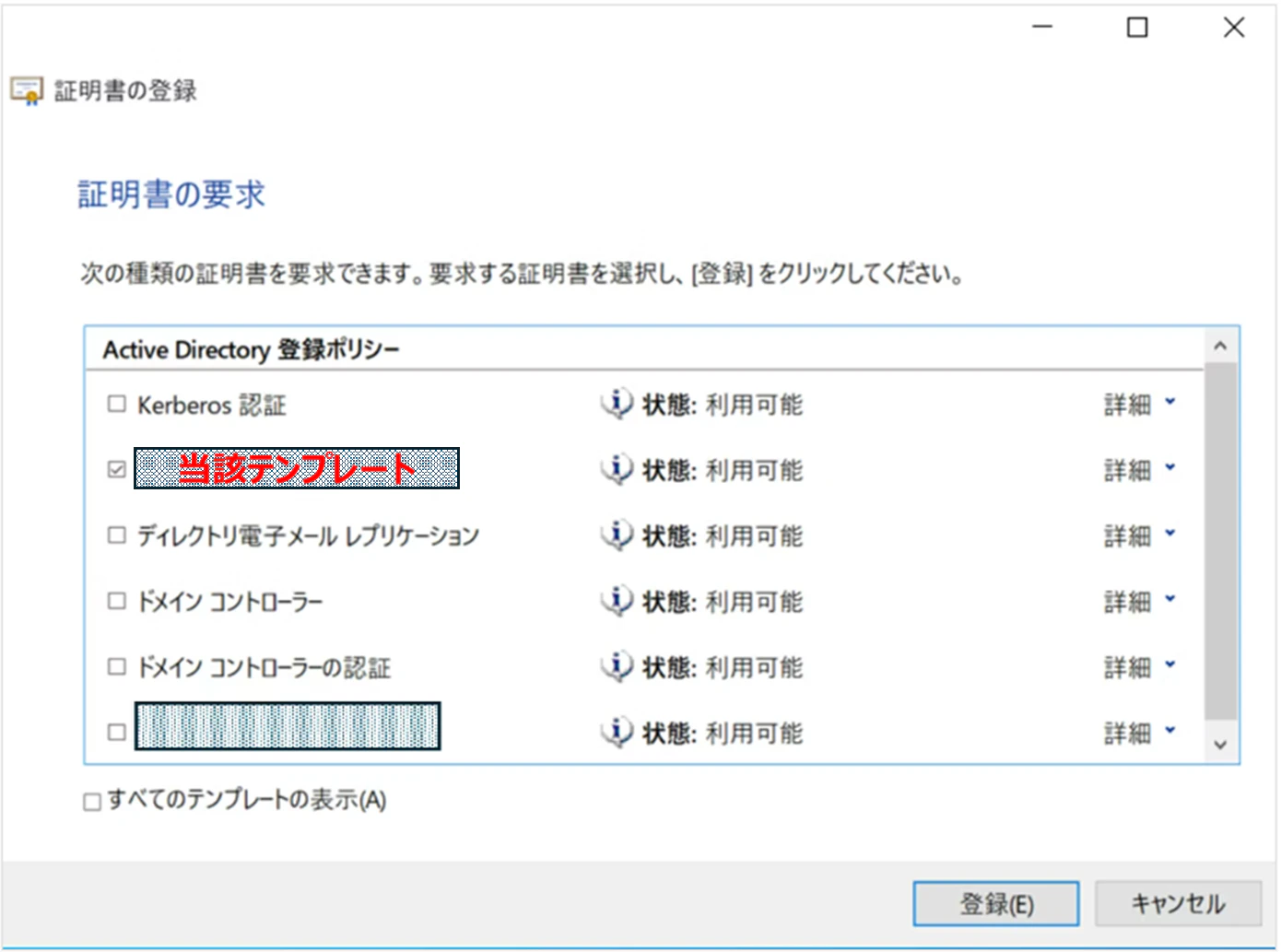The image size is (1281, 952).
Task: Click the 登録(E) button
Action: [x=996, y=903]
